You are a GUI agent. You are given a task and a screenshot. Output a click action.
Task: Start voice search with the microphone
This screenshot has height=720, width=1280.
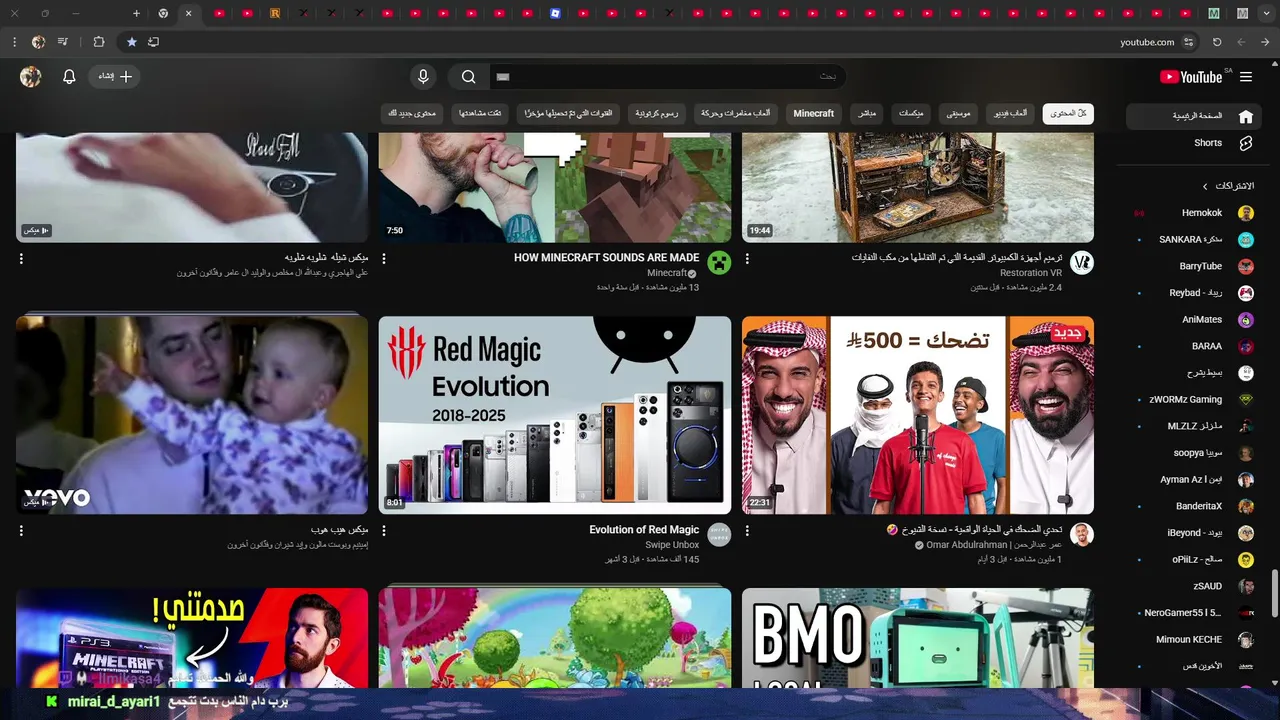(x=423, y=77)
